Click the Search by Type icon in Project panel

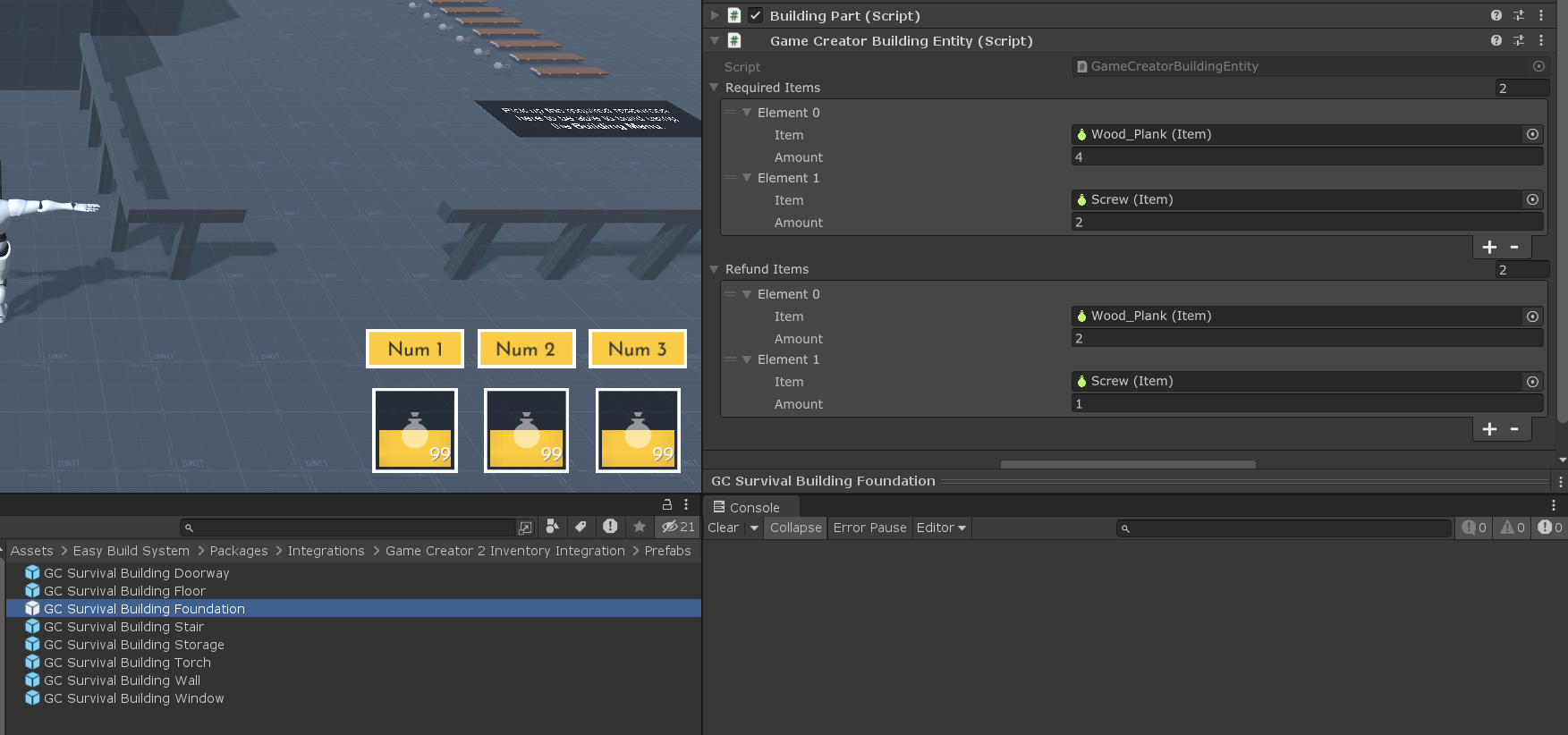(553, 527)
